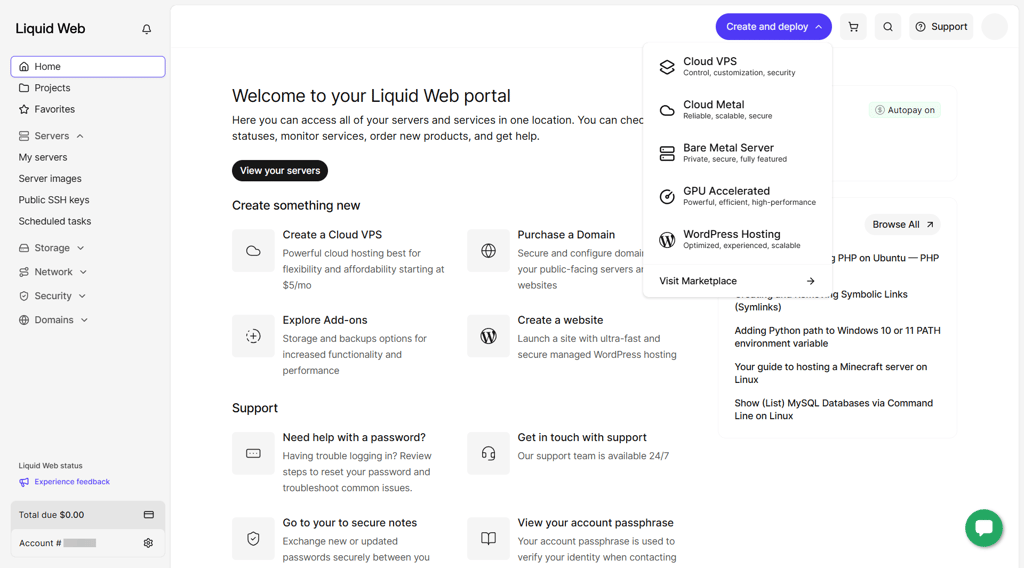Click the Browse All button
1024x568 pixels.
coord(903,225)
